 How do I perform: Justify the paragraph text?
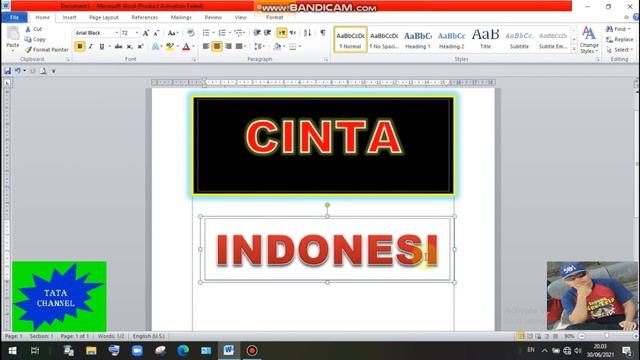click(239, 47)
